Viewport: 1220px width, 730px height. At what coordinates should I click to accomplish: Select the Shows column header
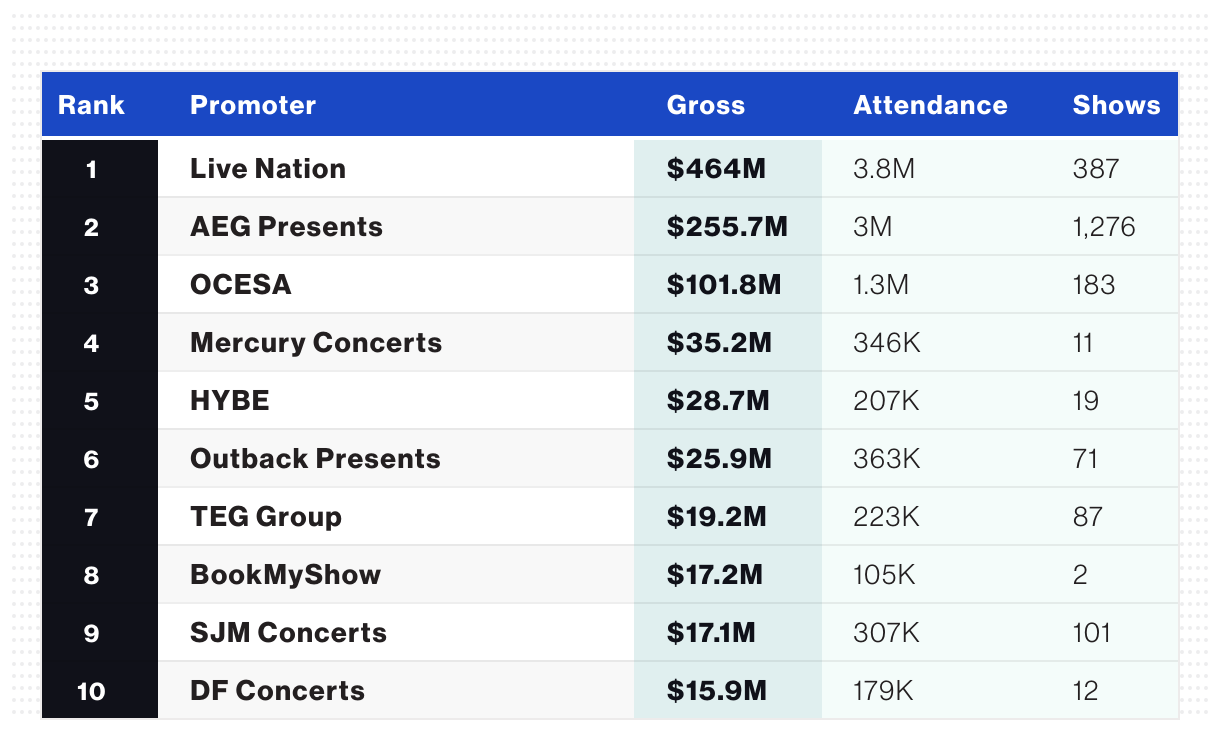pos(1116,105)
